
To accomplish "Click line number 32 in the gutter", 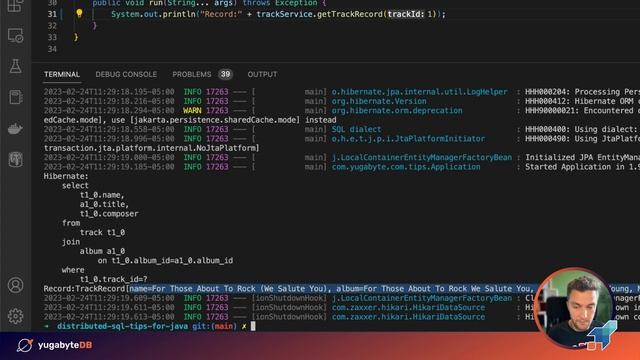I will coord(52,26).
